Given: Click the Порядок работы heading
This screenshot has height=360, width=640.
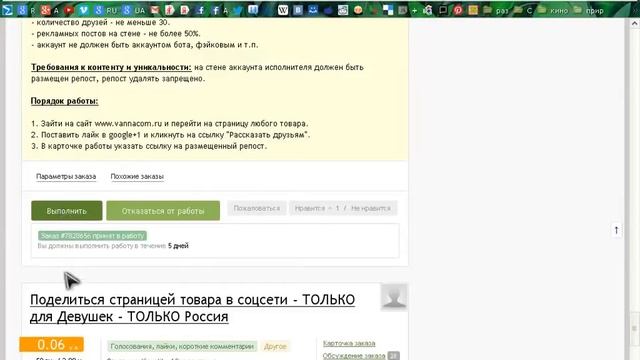Looking at the screenshot, I should tap(64, 101).
